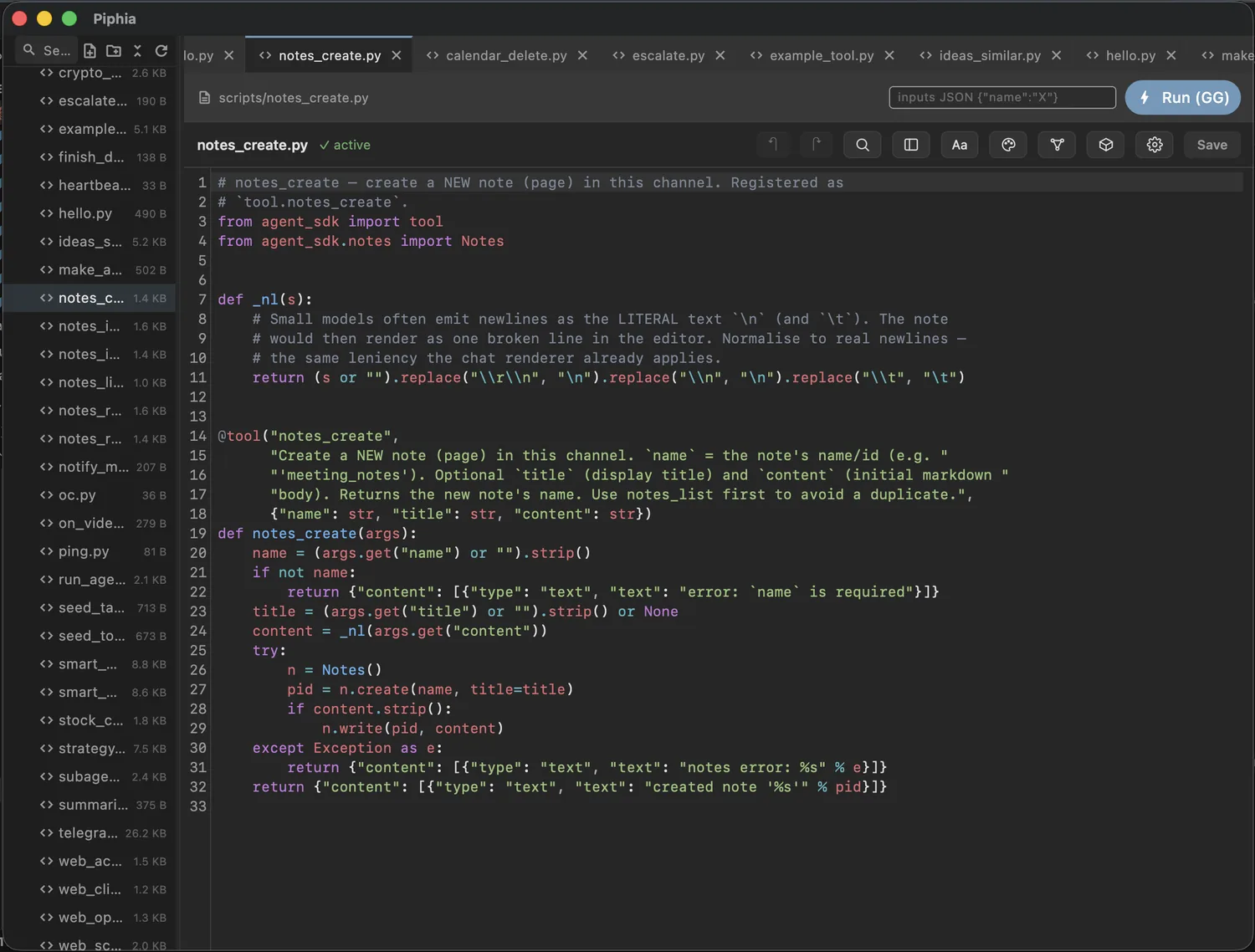Switch to the example_tool.py tab
1255x952 pixels.
821,55
